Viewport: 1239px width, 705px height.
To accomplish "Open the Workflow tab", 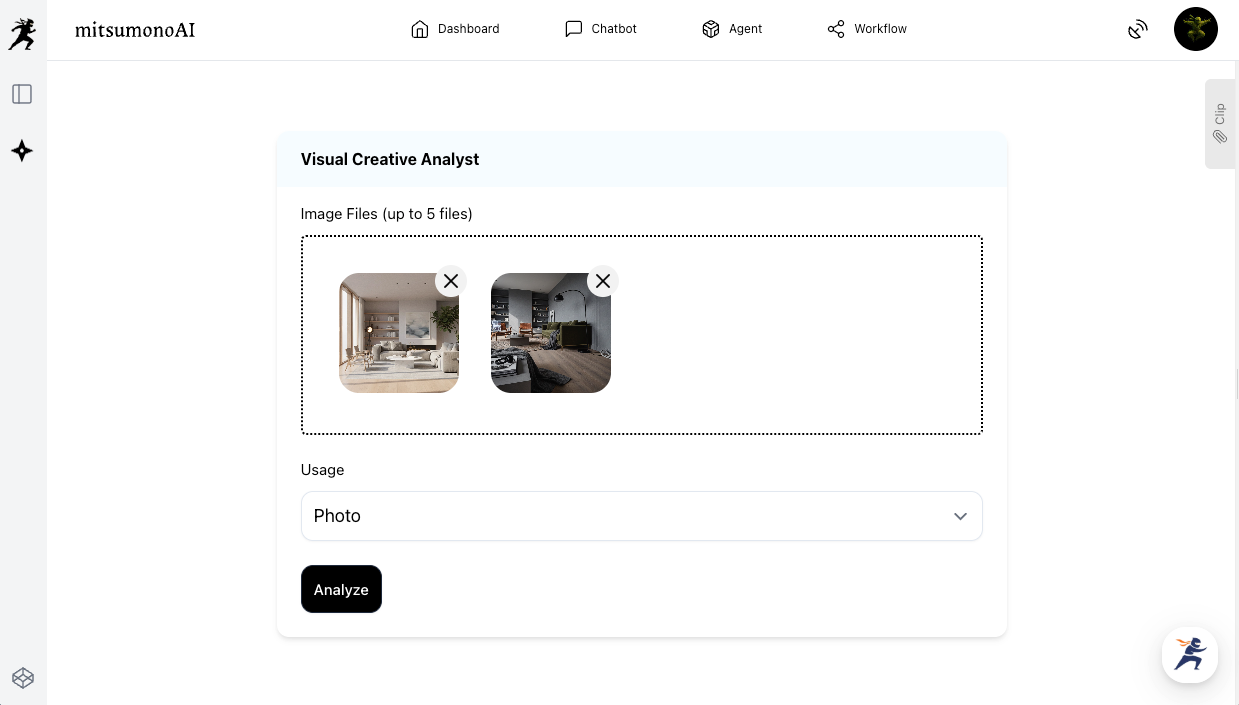I will coord(880,29).
